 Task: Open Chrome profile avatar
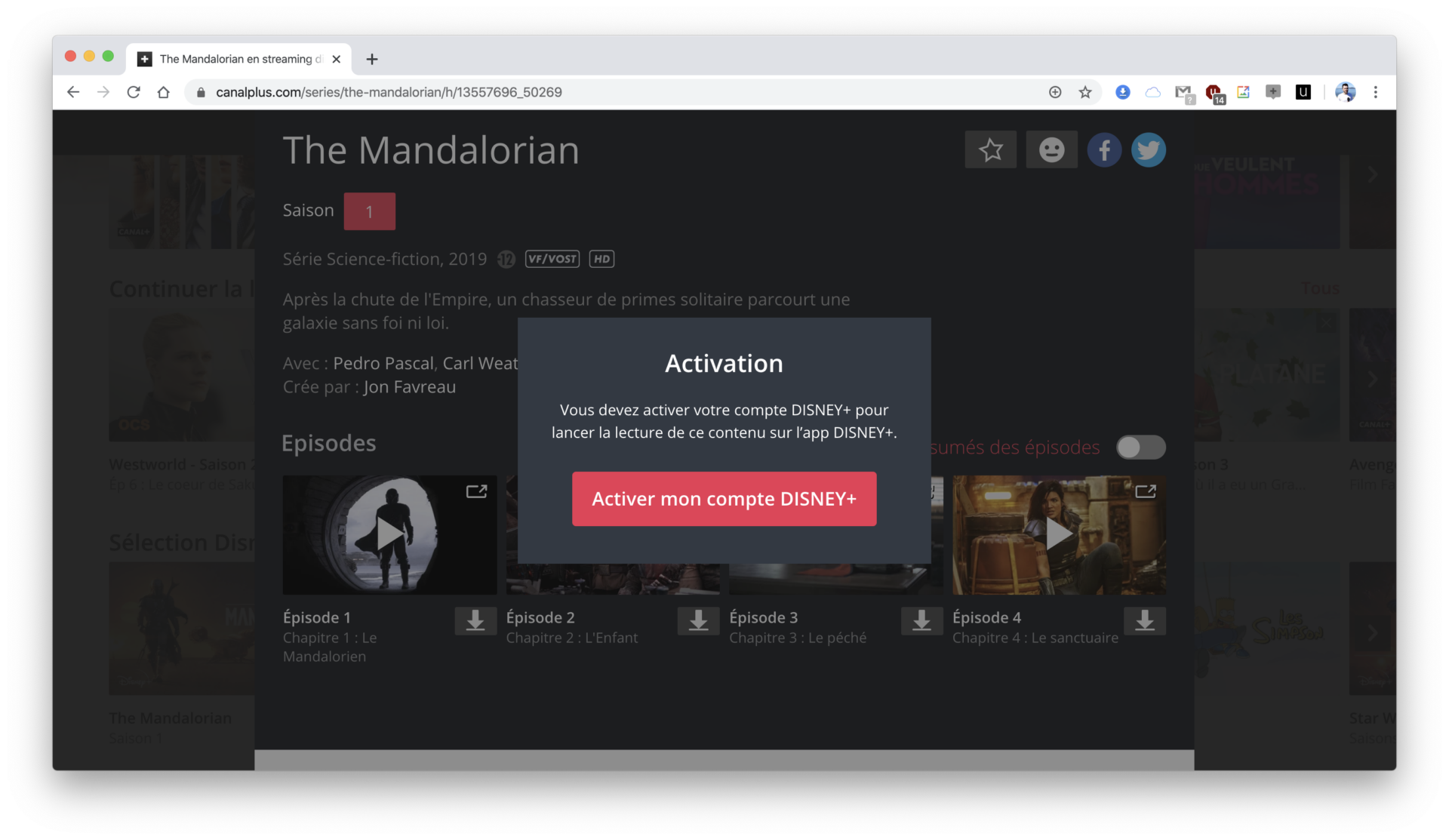coord(1345,92)
